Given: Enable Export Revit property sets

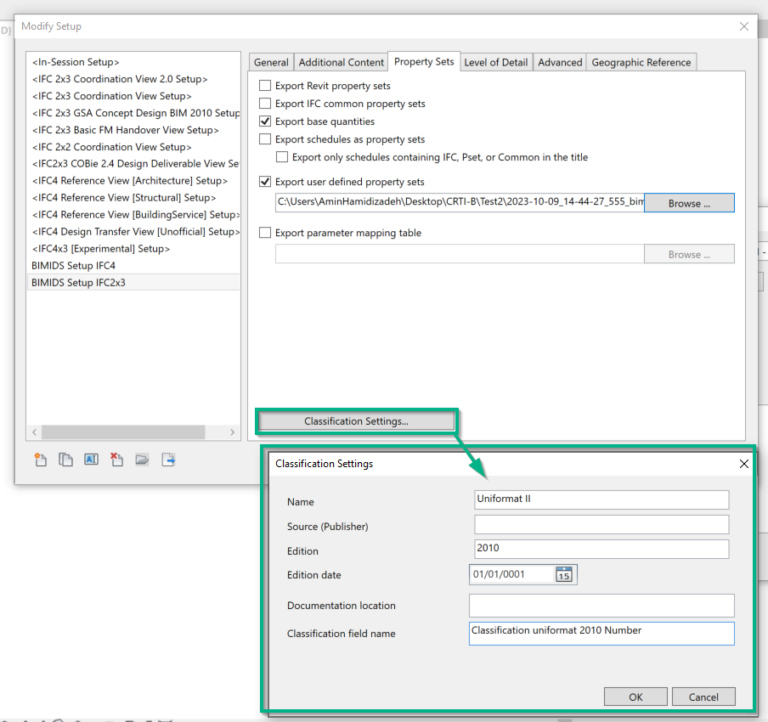Looking at the screenshot, I should (x=265, y=86).
